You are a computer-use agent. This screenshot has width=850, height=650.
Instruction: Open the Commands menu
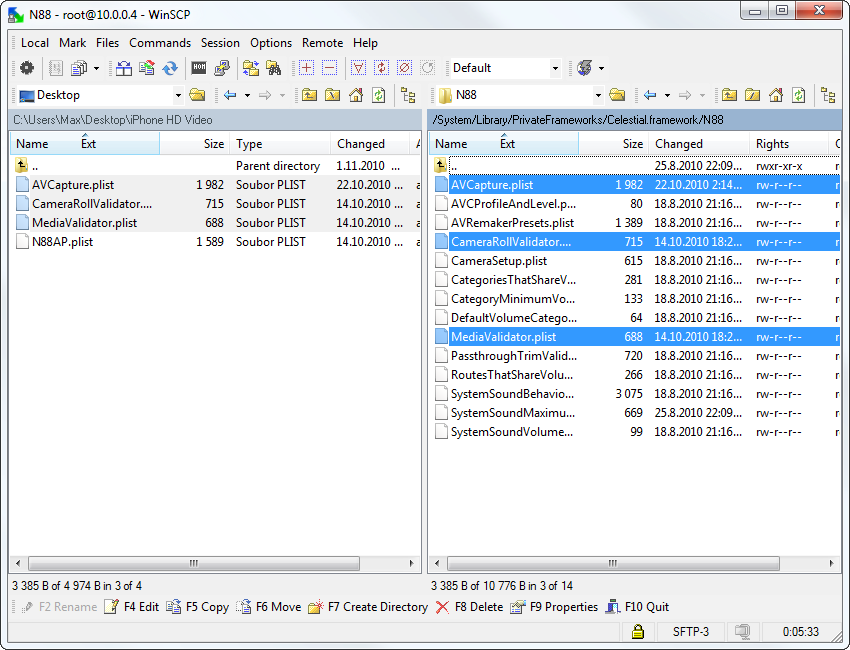point(160,43)
